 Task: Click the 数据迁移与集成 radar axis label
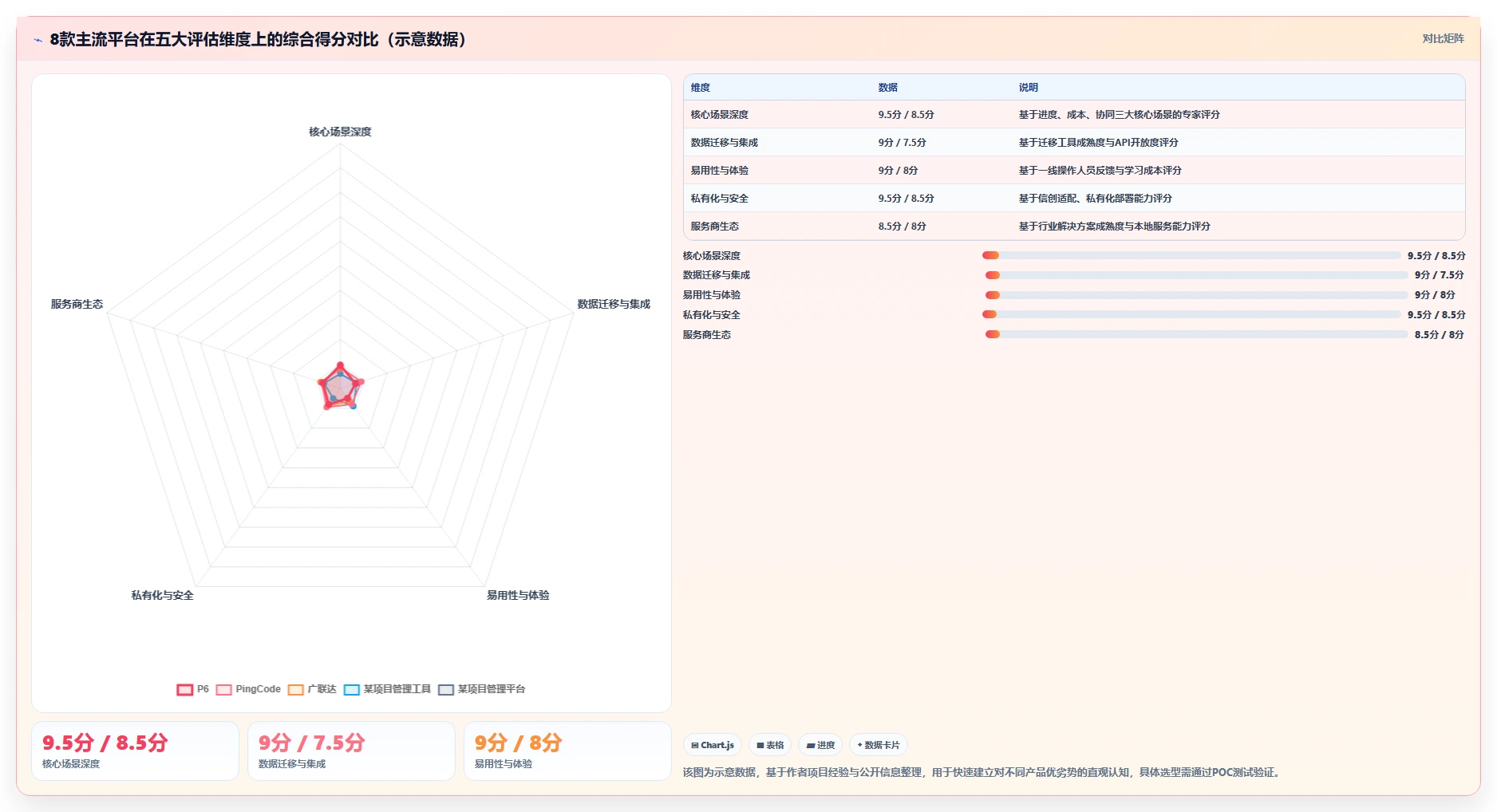(614, 304)
